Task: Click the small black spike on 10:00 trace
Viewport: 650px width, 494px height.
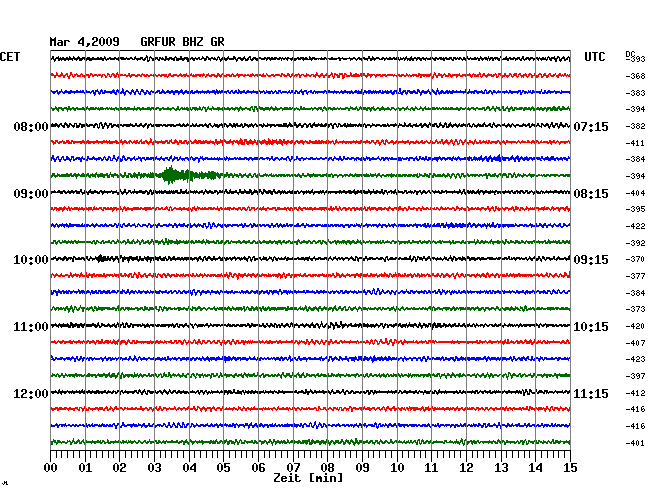Action: (x=101, y=259)
